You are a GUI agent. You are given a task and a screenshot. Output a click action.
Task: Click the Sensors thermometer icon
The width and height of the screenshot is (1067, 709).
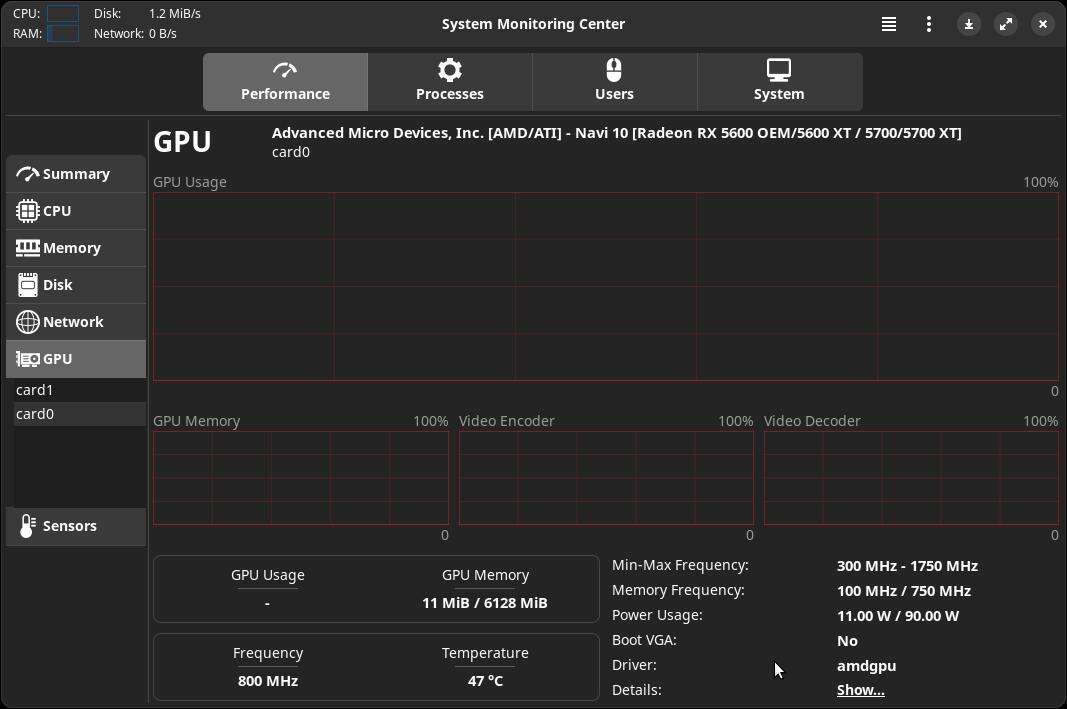coord(27,526)
